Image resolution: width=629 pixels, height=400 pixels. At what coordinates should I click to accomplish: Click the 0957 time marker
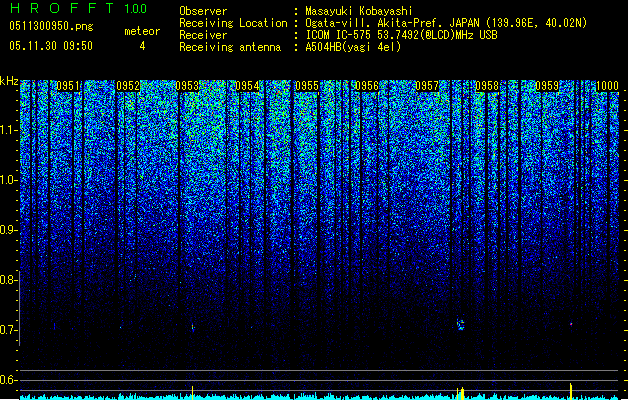click(x=427, y=86)
